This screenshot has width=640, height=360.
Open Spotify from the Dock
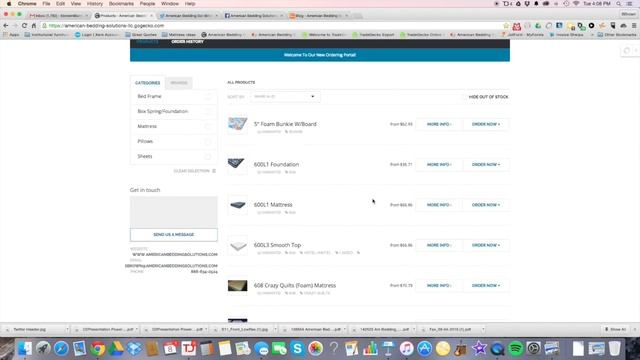coord(516,349)
